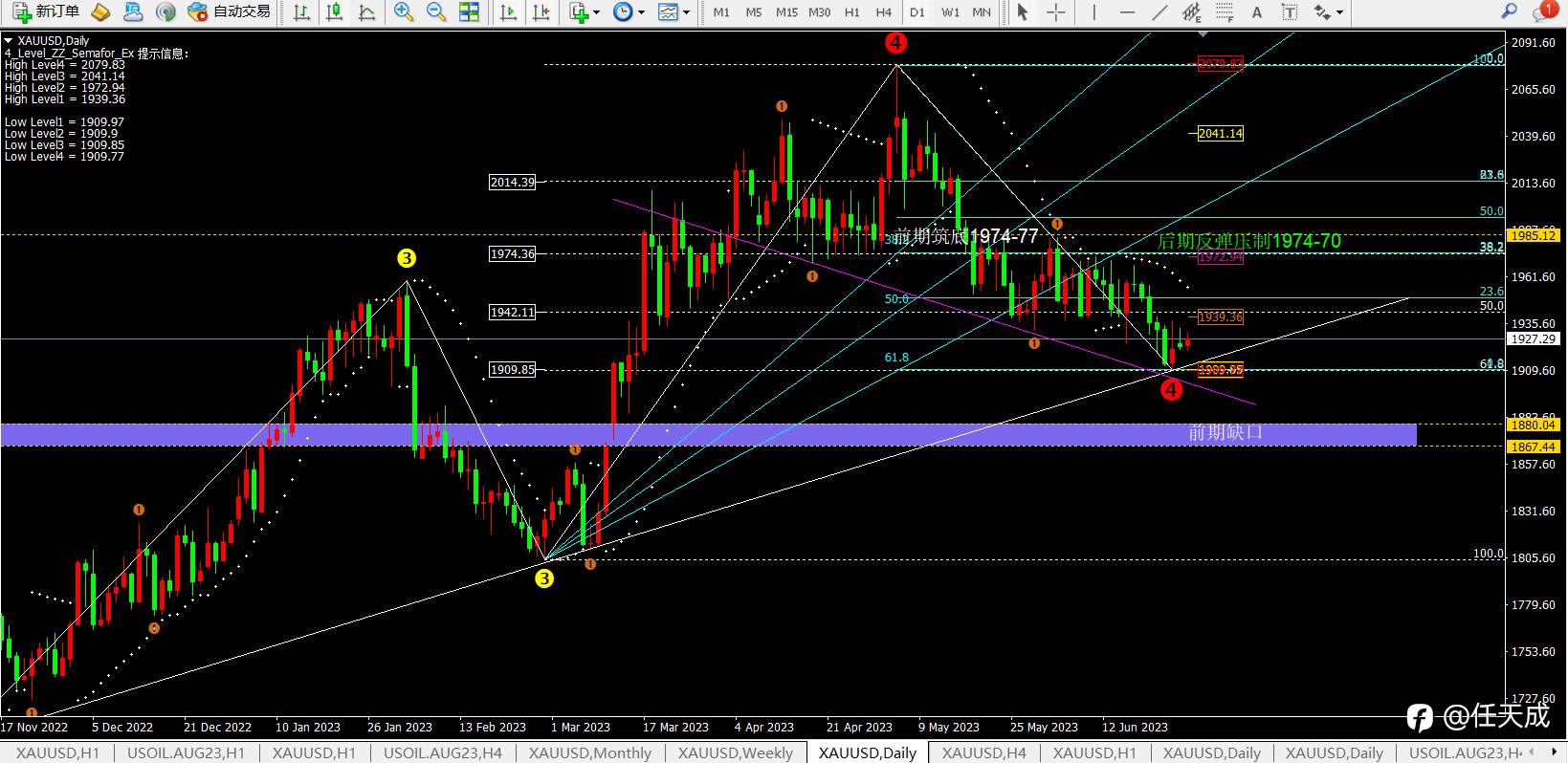The height and width of the screenshot is (763, 1568).
Task: Expand arrows objects dropdown arrow
Action: [x=1339, y=12]
